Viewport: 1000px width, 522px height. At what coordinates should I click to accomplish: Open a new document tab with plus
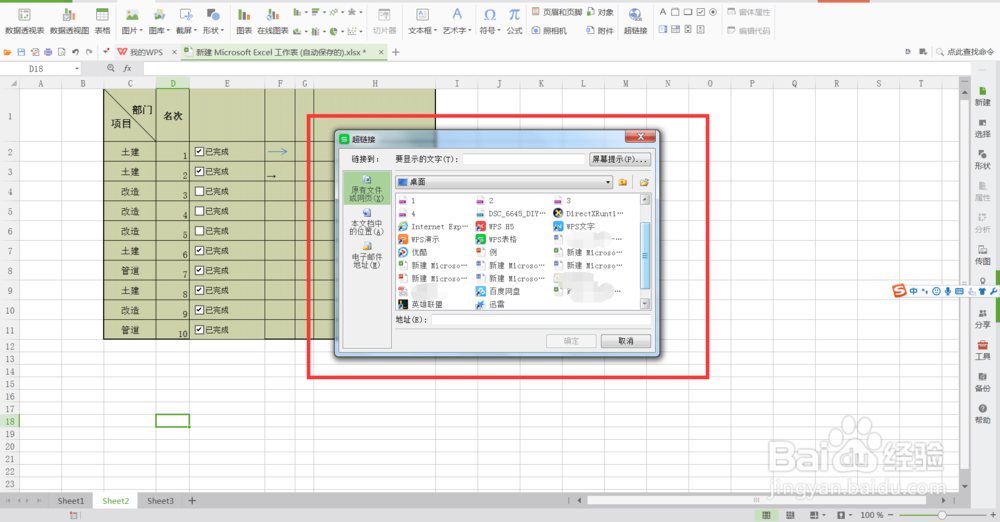point(395,52)
